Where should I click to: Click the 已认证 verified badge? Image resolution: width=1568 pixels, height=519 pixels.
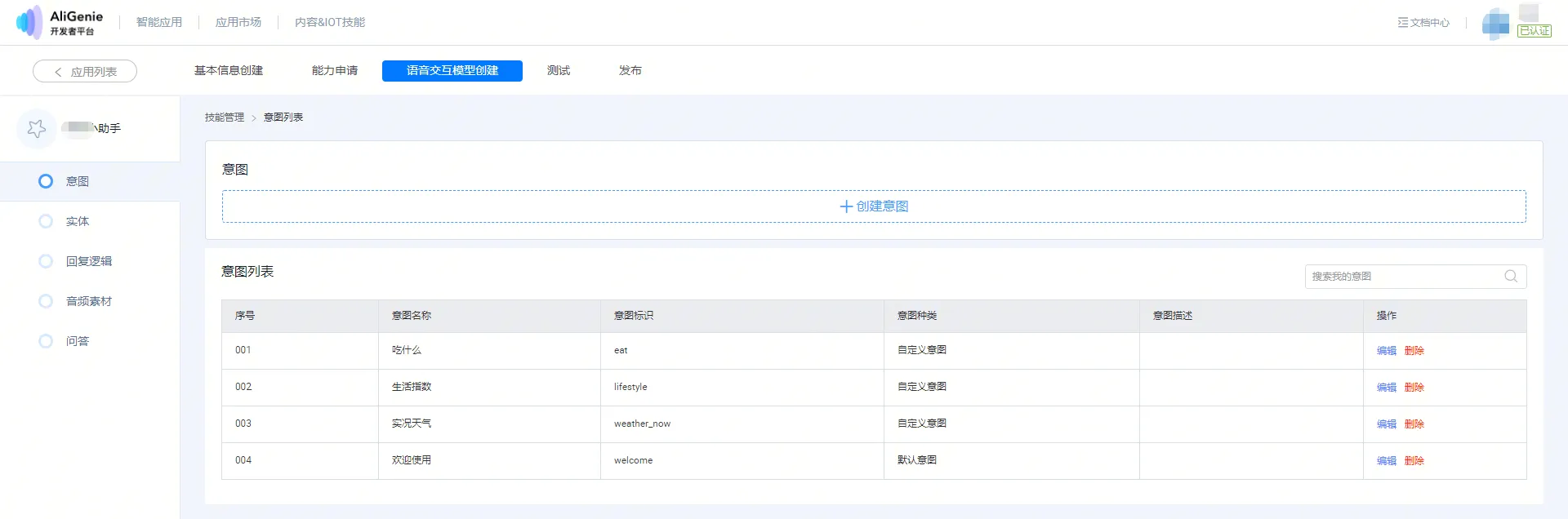tap(1534, 31)
